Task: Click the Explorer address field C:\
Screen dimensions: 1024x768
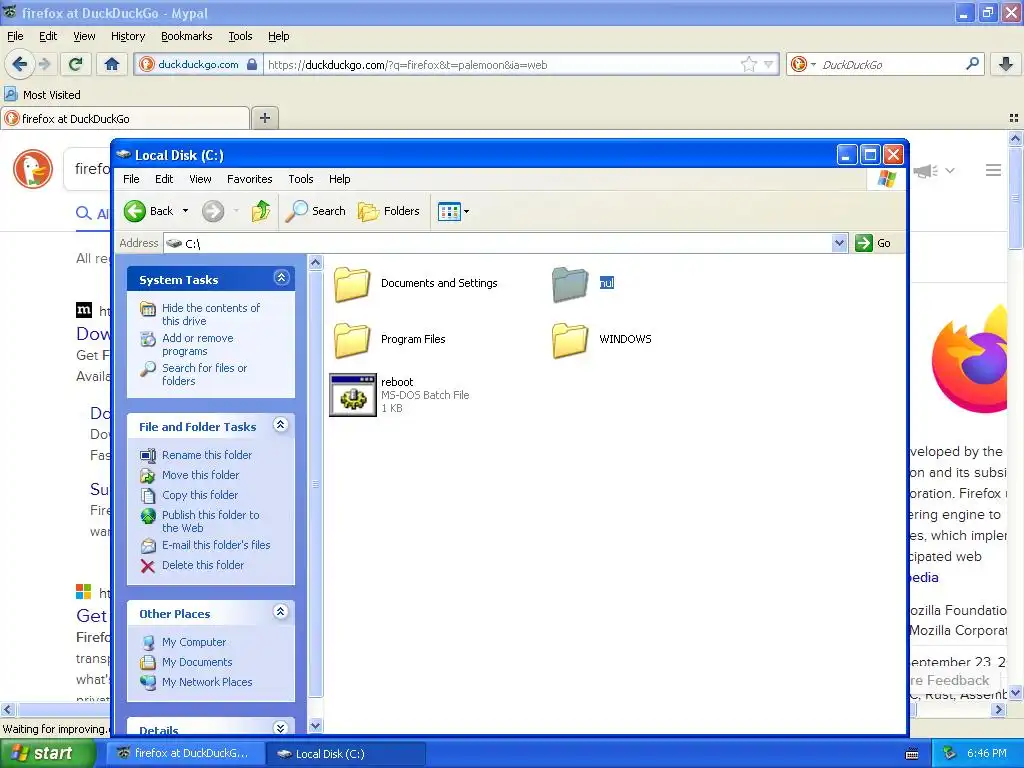Action: coord(498,243)
